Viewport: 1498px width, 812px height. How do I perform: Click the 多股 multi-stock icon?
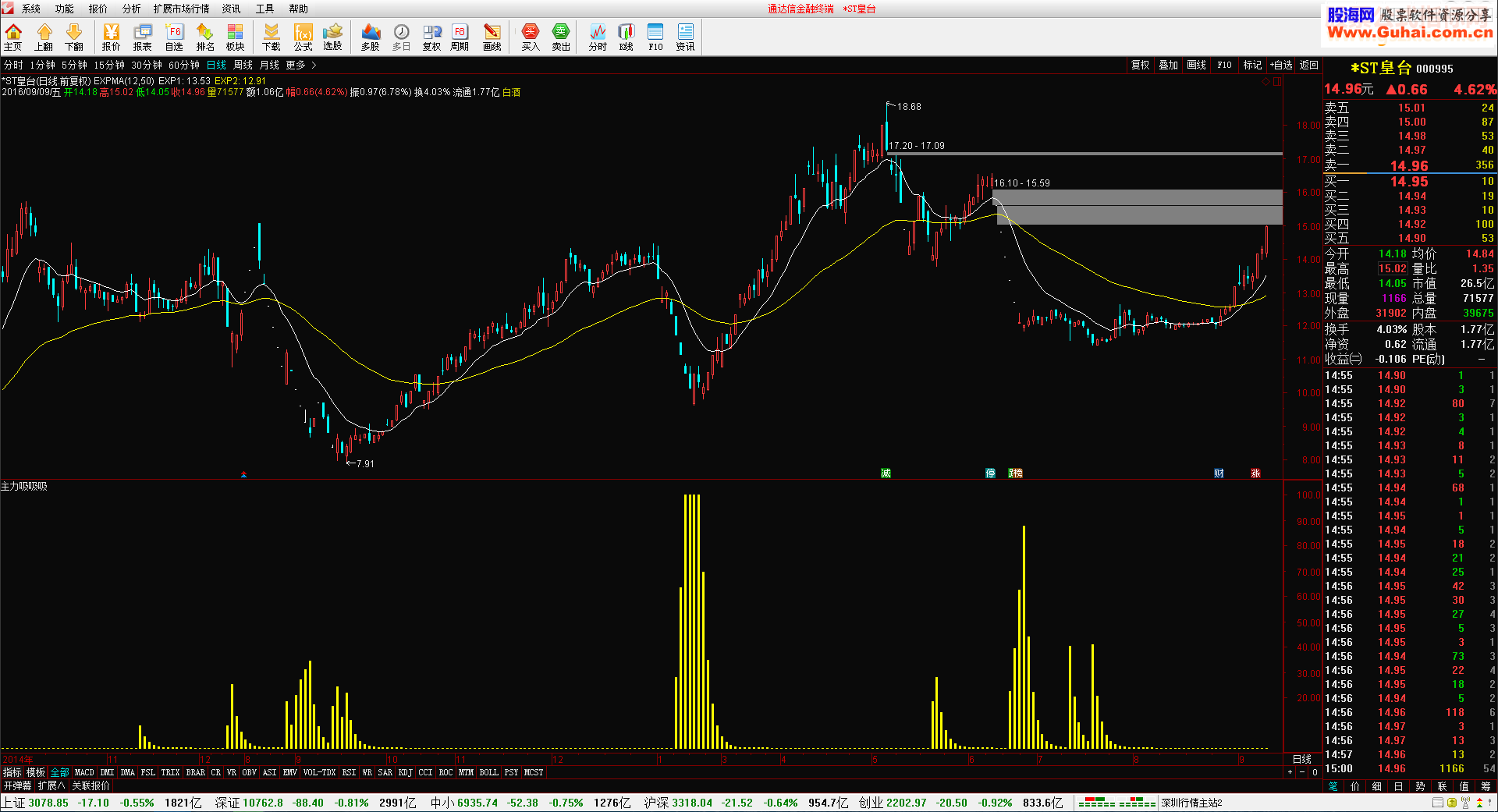[371, 37]
